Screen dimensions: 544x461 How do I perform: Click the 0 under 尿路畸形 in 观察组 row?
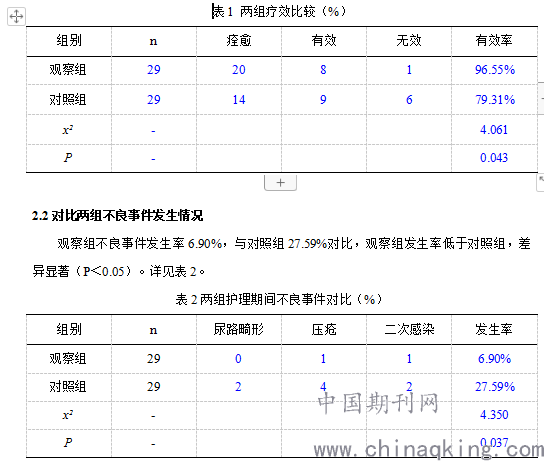[238, 359]
